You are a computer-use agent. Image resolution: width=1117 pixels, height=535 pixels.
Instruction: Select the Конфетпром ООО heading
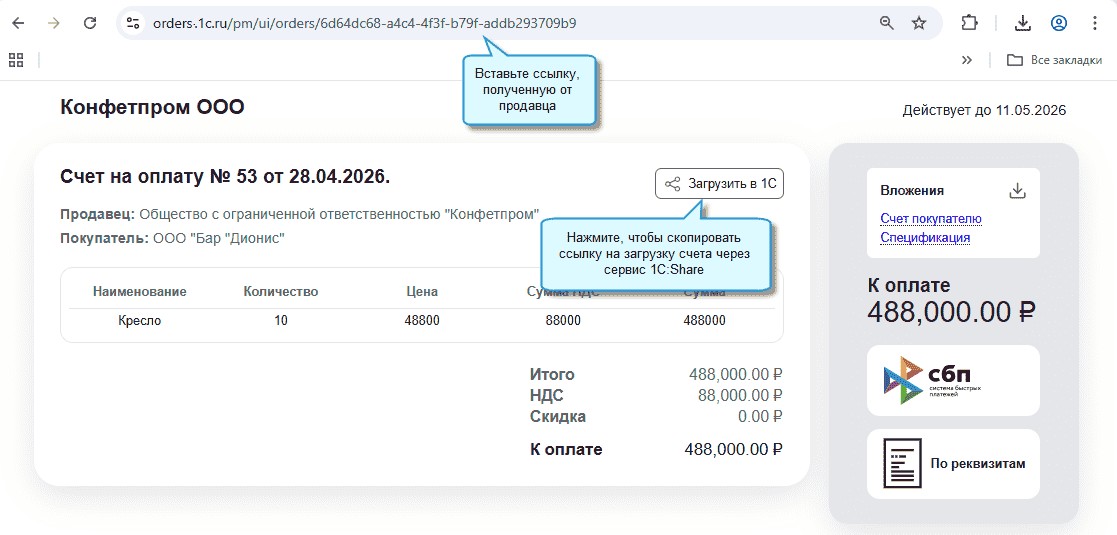pos(152,108)
